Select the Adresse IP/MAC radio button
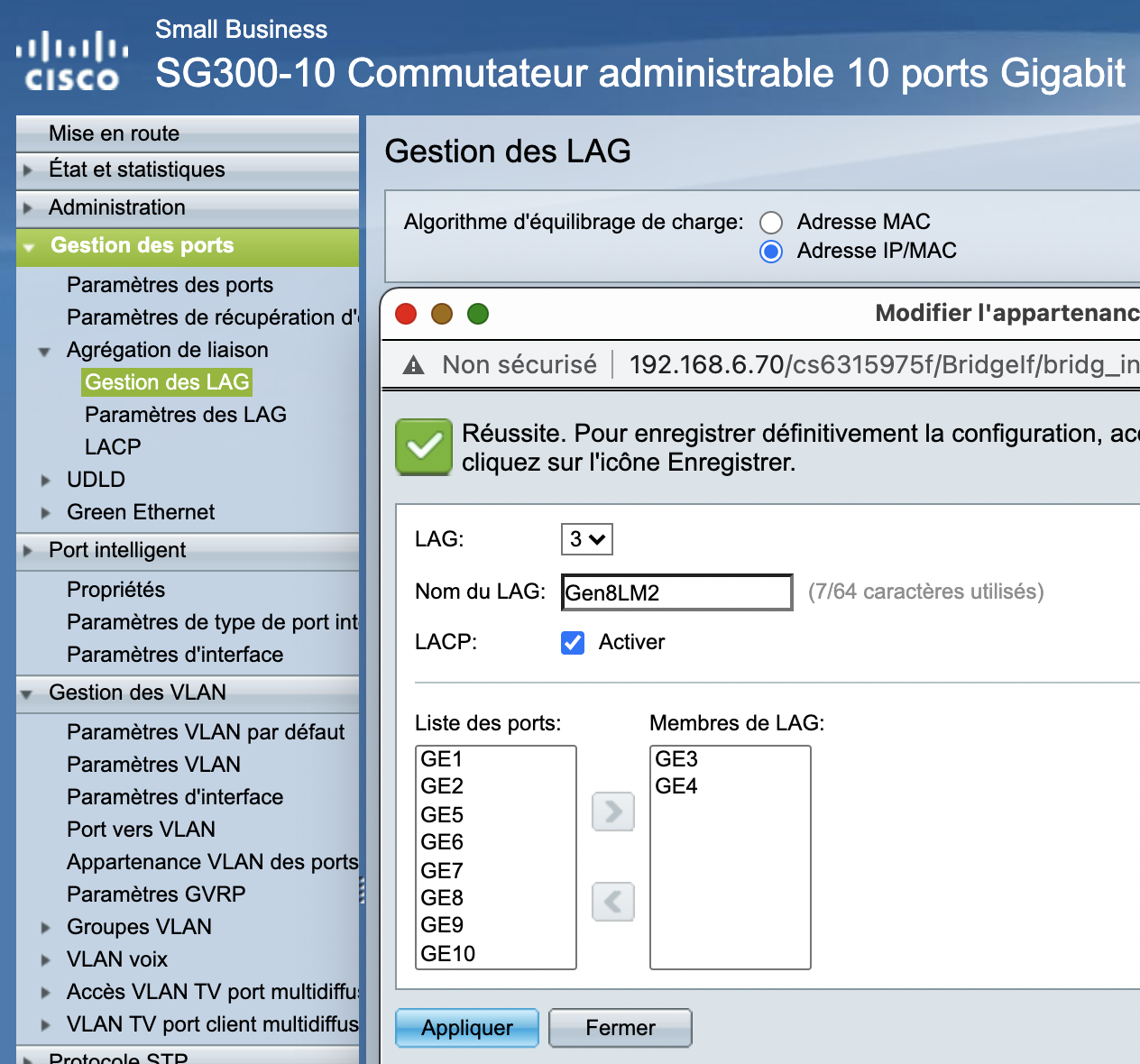Viewport: 1140px width, 1064px height. coord(771,252)
